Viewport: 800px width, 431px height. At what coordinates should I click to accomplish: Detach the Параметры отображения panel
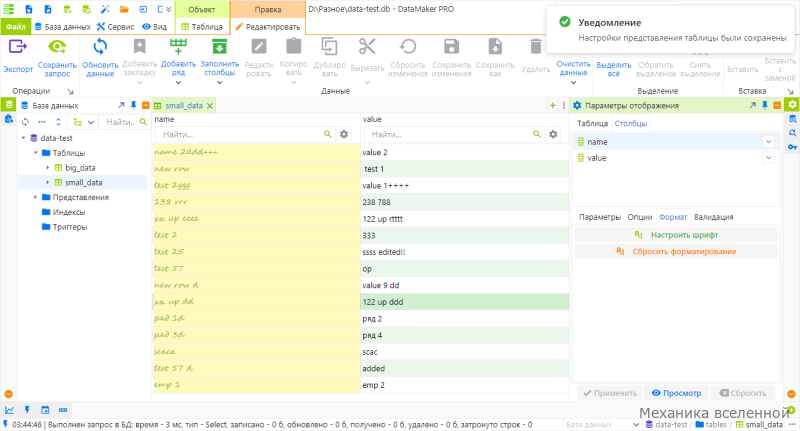tap(753, 105)
